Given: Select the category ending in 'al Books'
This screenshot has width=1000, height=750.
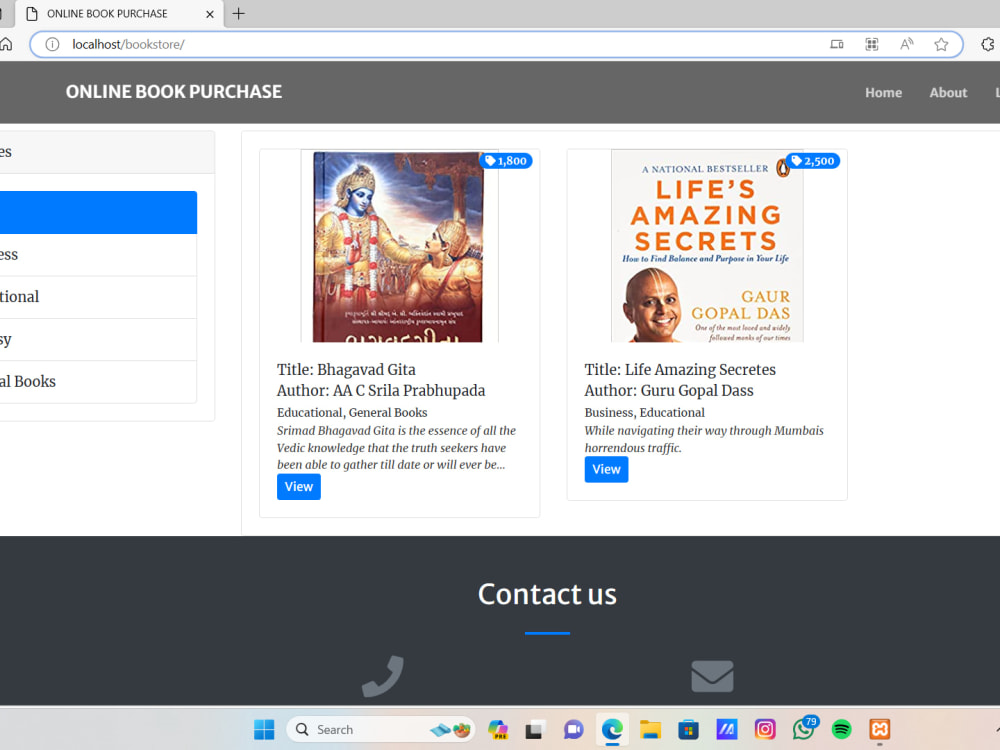Looking at the screenshot, I should point(98,381).
